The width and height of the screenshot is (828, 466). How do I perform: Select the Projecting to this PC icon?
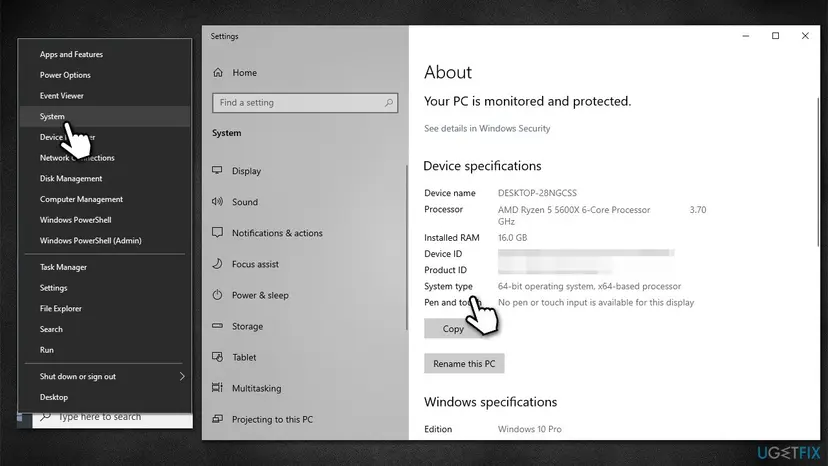tap(217, 419)
